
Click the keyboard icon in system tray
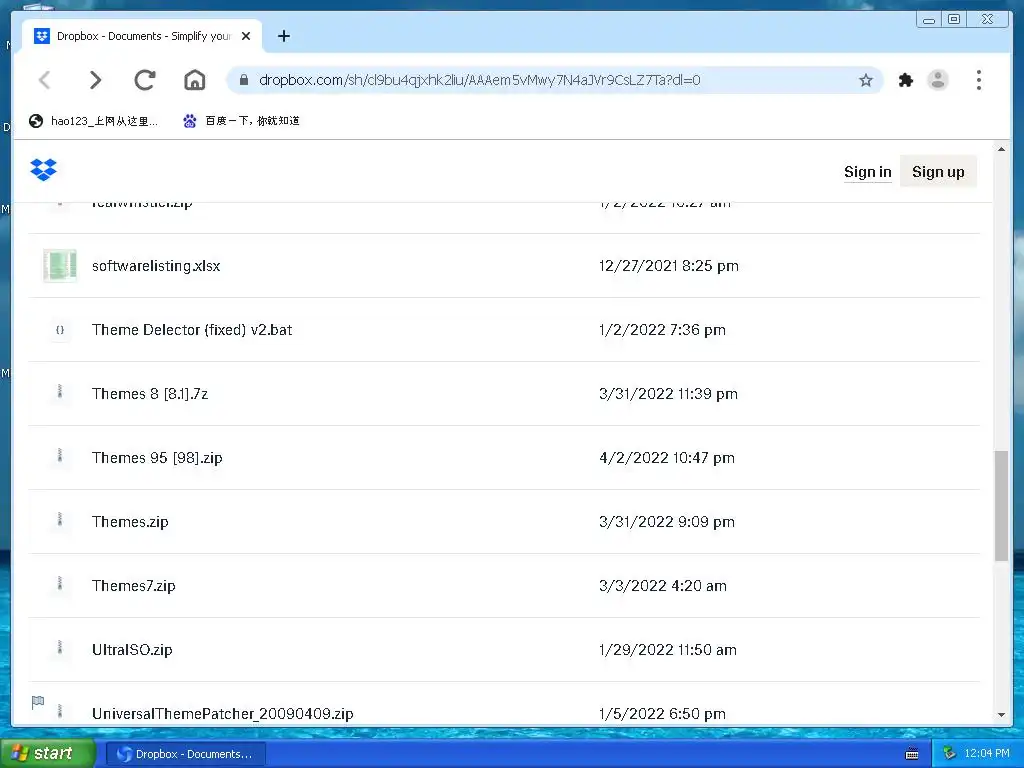click(912, 754)
